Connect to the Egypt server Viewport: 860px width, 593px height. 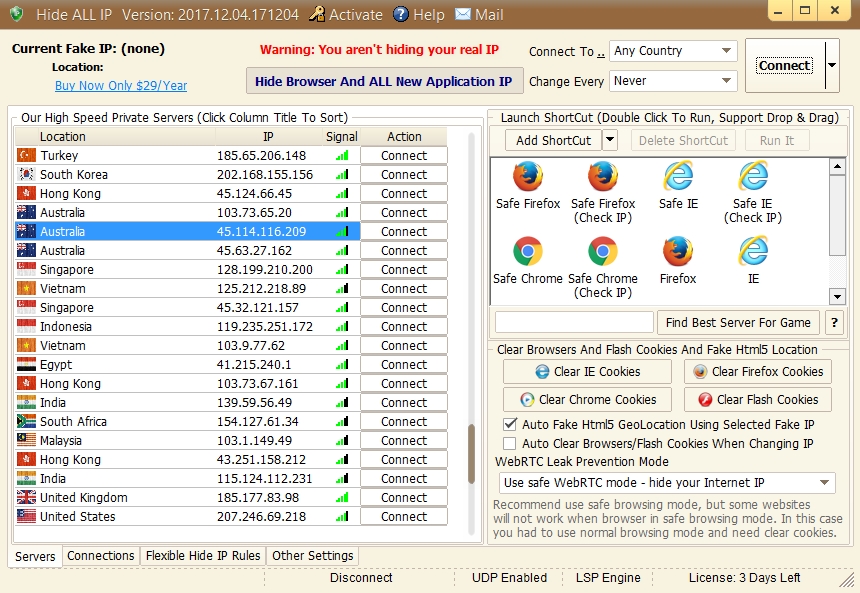tap(404, 365)
